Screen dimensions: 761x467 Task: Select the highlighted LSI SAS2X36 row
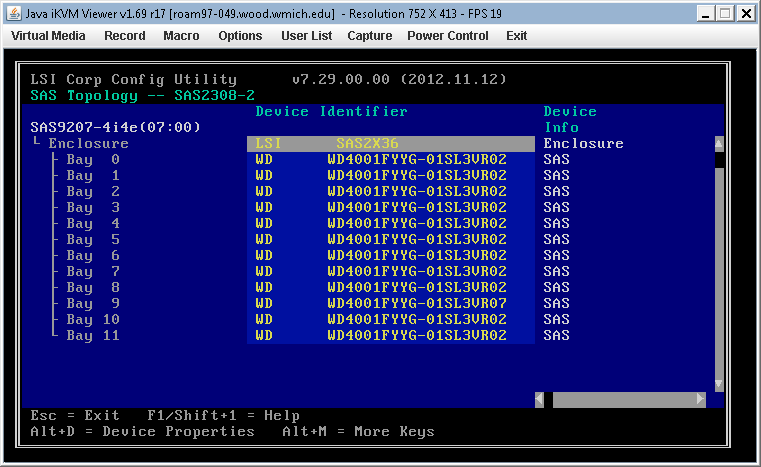[x=391, y=144]
